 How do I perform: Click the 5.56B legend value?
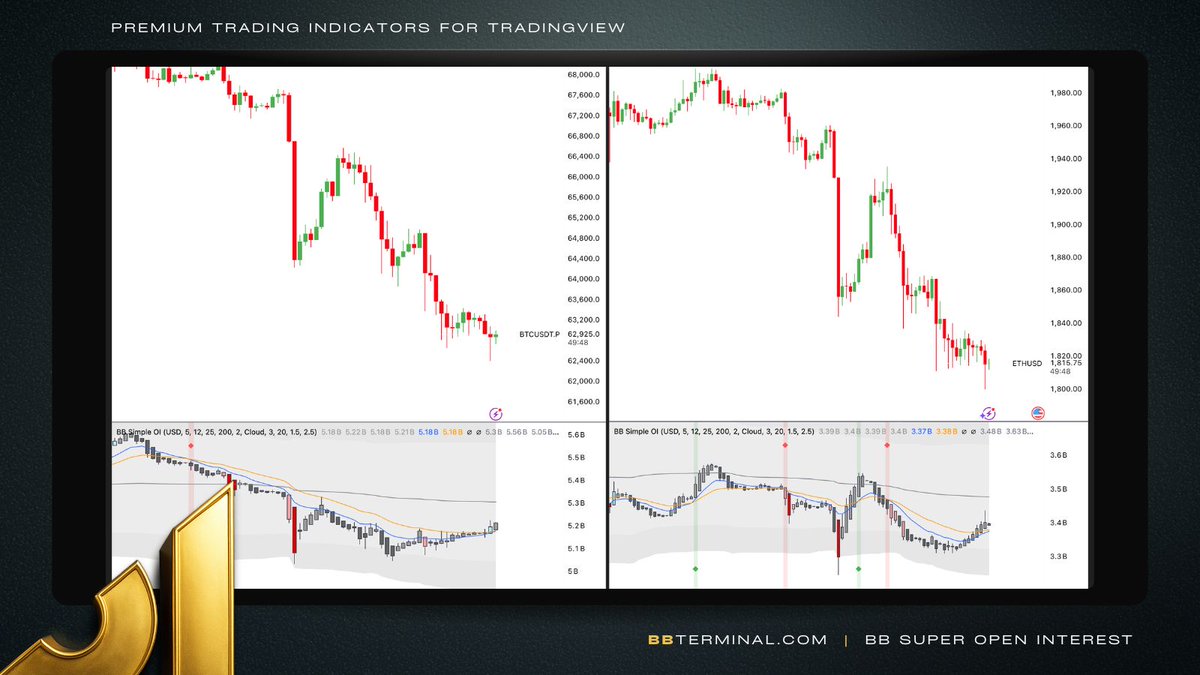(517, 432)
